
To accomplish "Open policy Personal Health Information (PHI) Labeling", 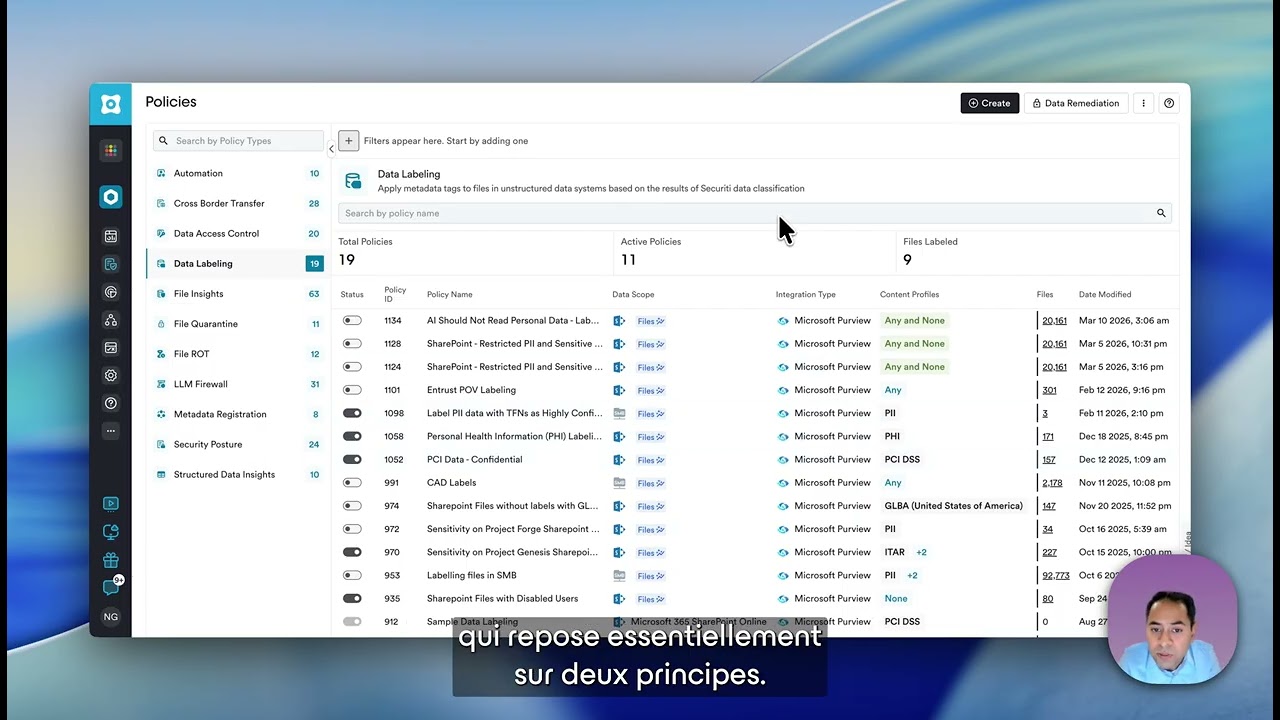I will pyautogui.click(x=514, y=437).
